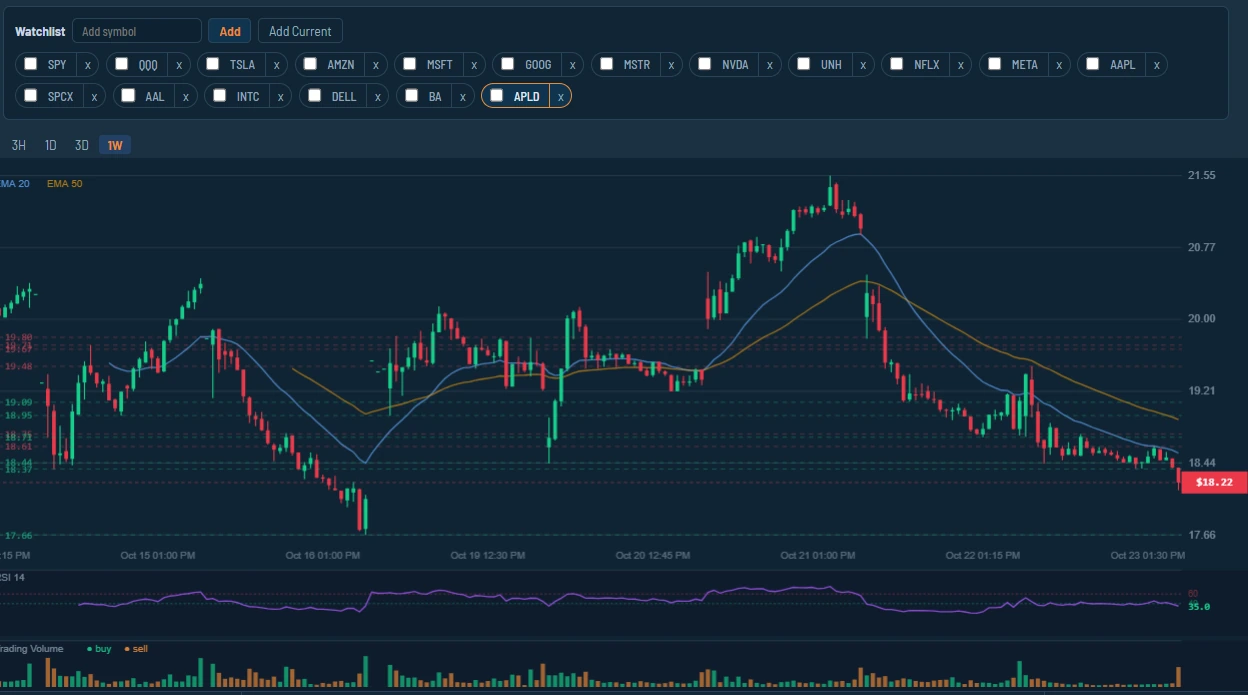The height and width of the screenshot is (695, 1248).
Task: Tick the AAL watchlist checkbox
Action: point(129,96)
